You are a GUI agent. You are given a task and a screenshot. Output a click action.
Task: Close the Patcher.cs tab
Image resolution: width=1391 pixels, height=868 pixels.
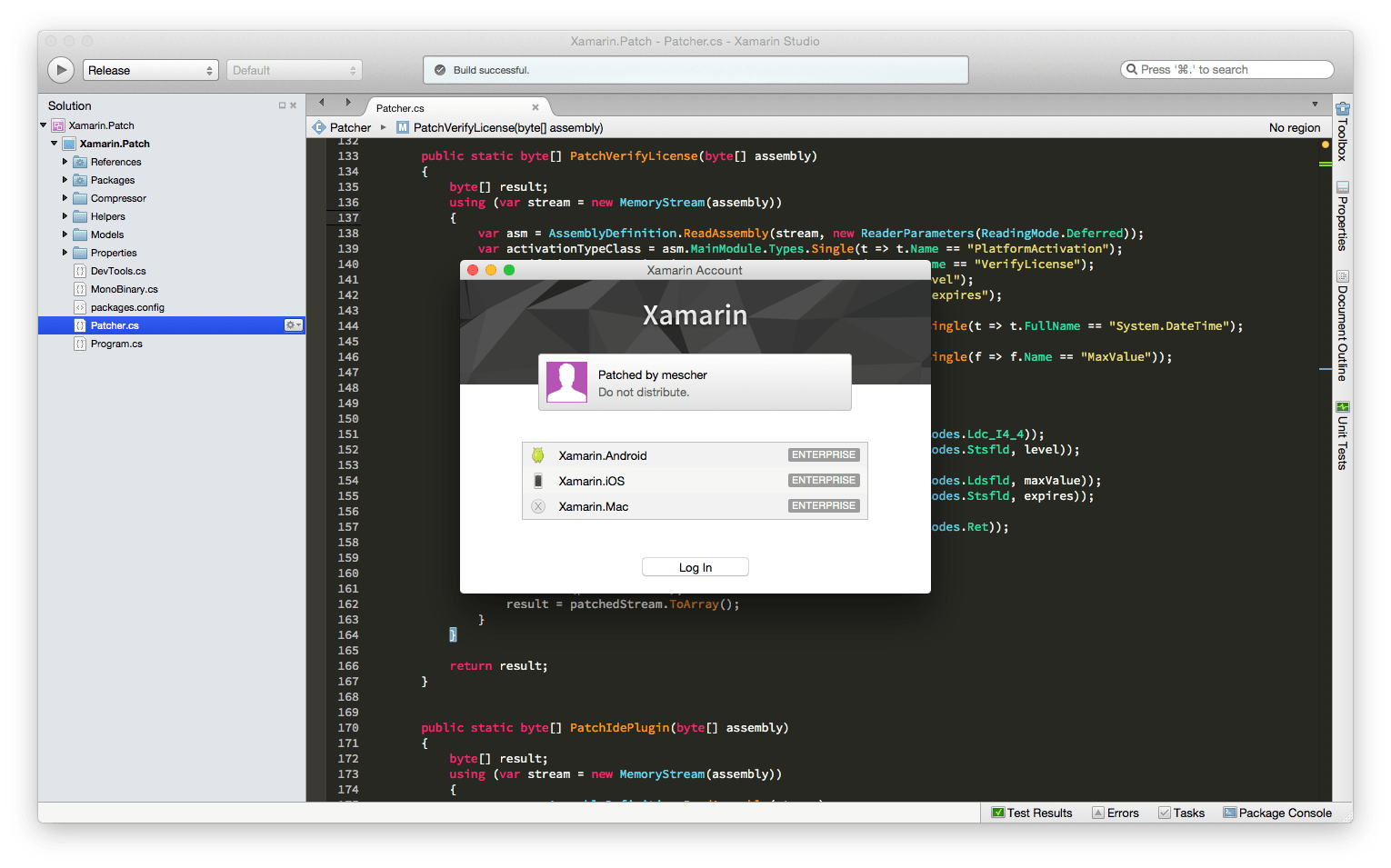pos(535,107)
